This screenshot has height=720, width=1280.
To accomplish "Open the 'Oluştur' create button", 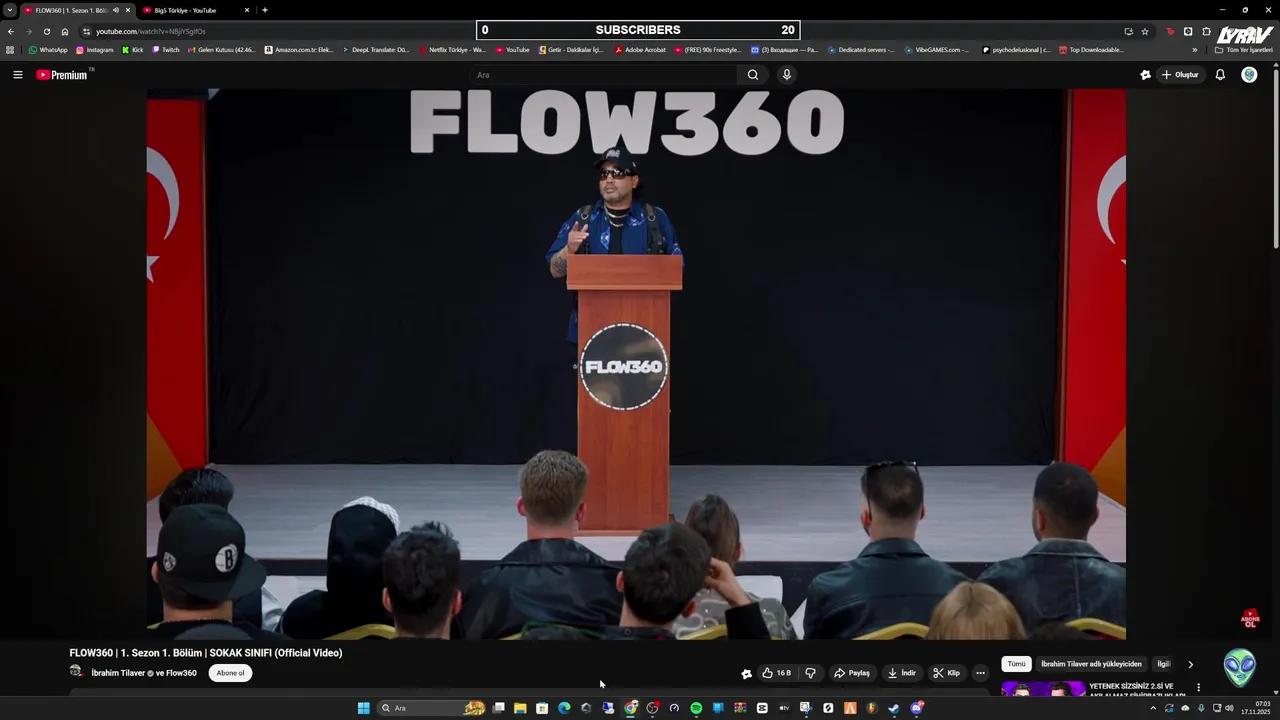I will (1180, 75).
